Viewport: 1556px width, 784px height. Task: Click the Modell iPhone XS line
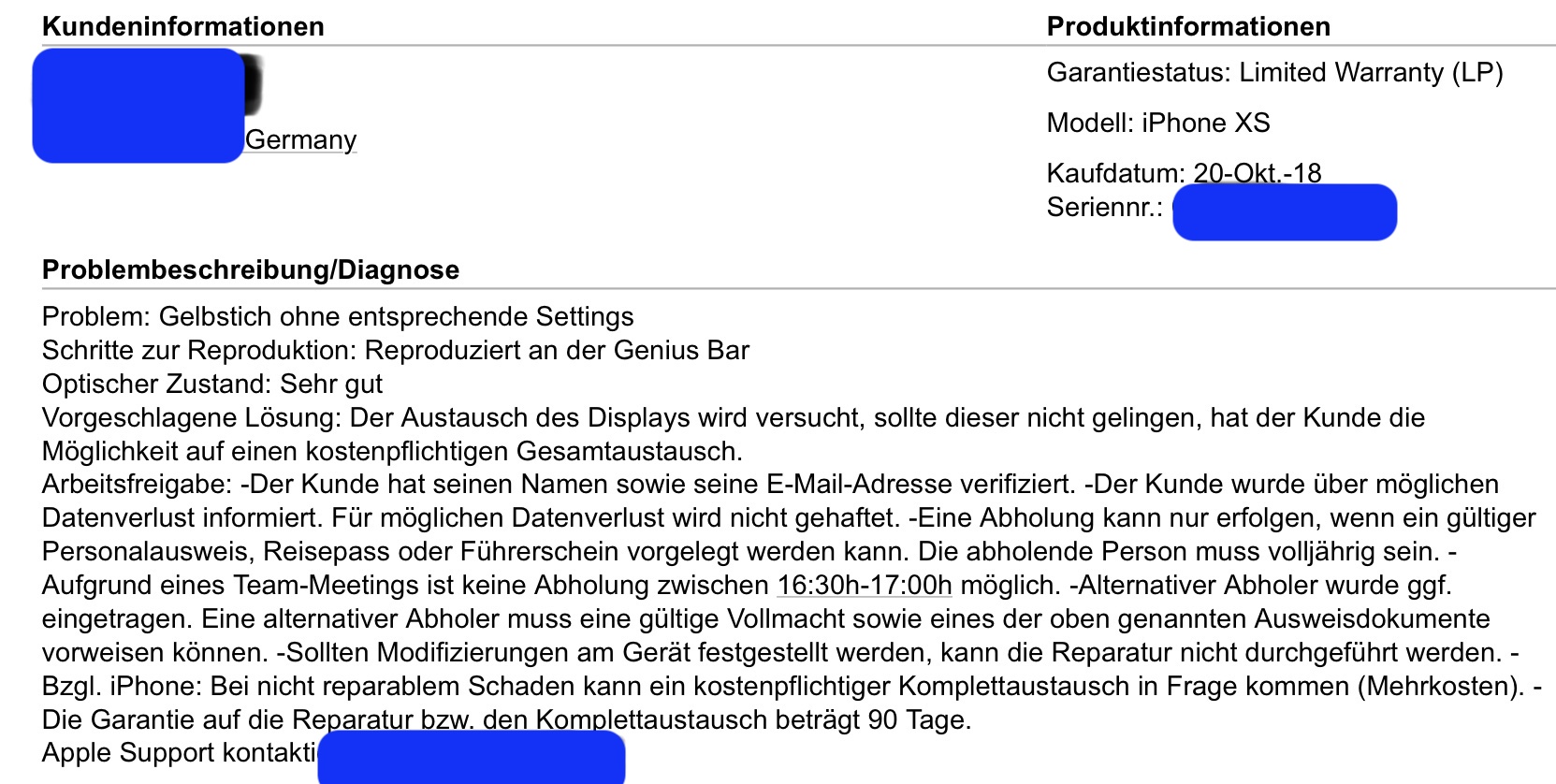(1157, 123)
